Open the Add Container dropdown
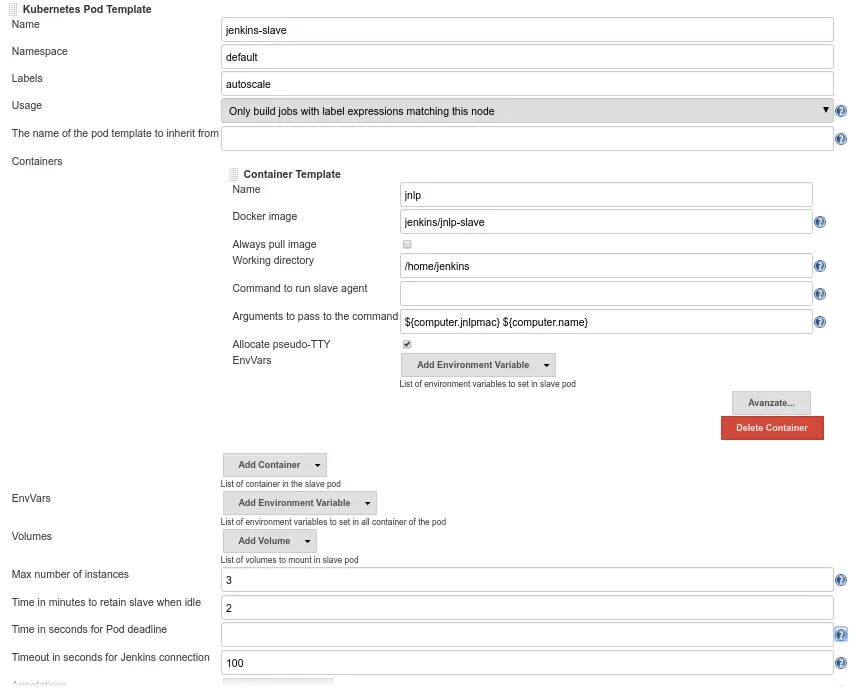The height and width of the screenshot is (691, 857). [274, 465]
